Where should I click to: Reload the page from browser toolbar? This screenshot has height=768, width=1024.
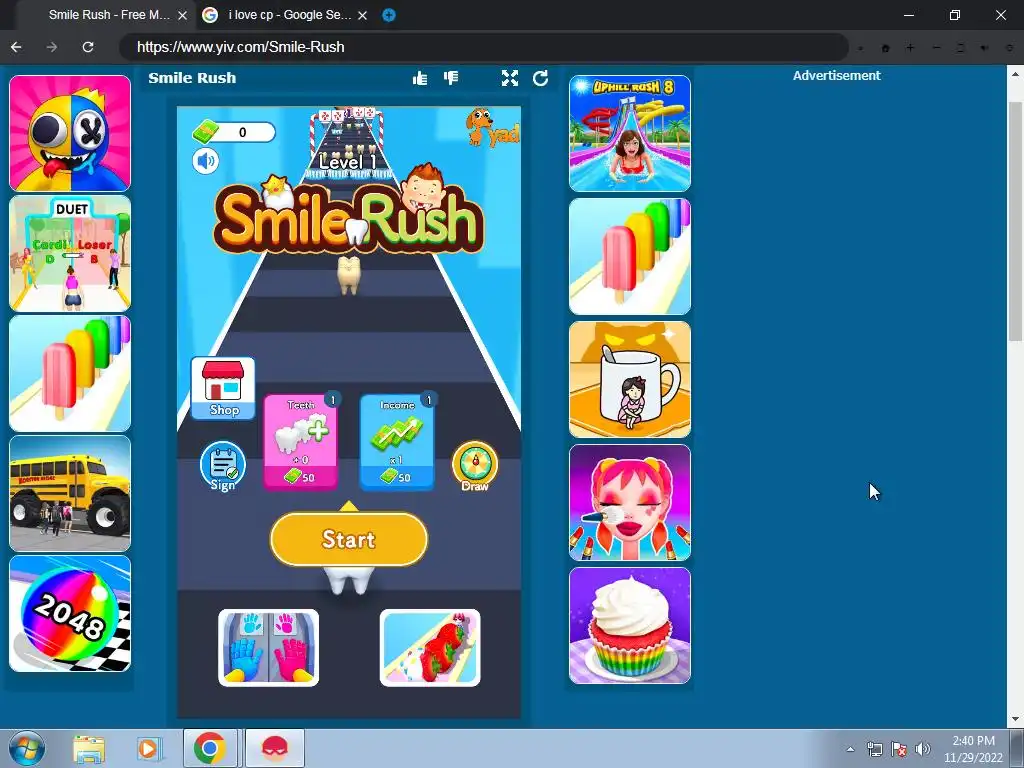tap(88, 47)
